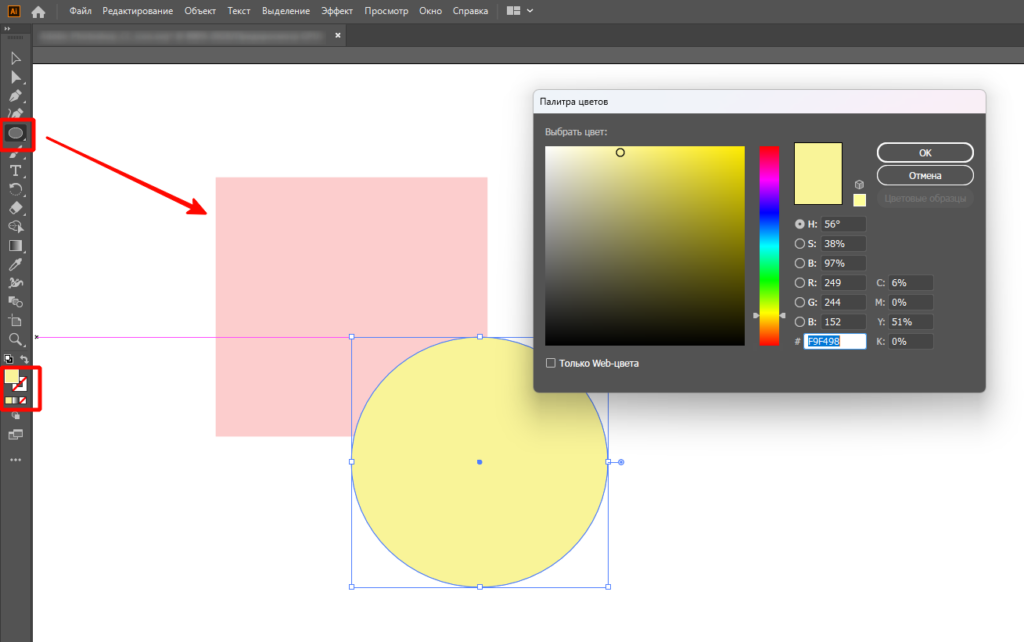Select the Gradient tool
The image size is (1024, 642).
[16, 245]
